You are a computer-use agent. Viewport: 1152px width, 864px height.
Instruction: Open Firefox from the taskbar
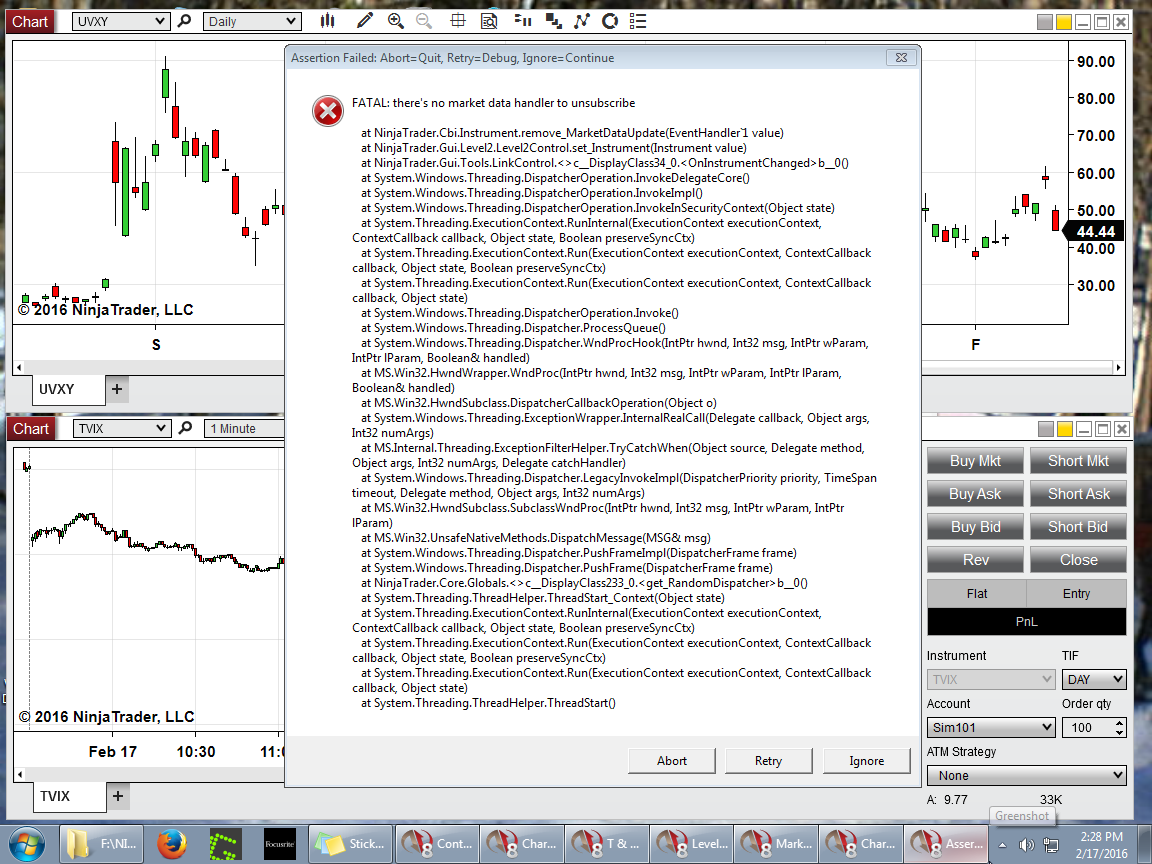[171, 844]
